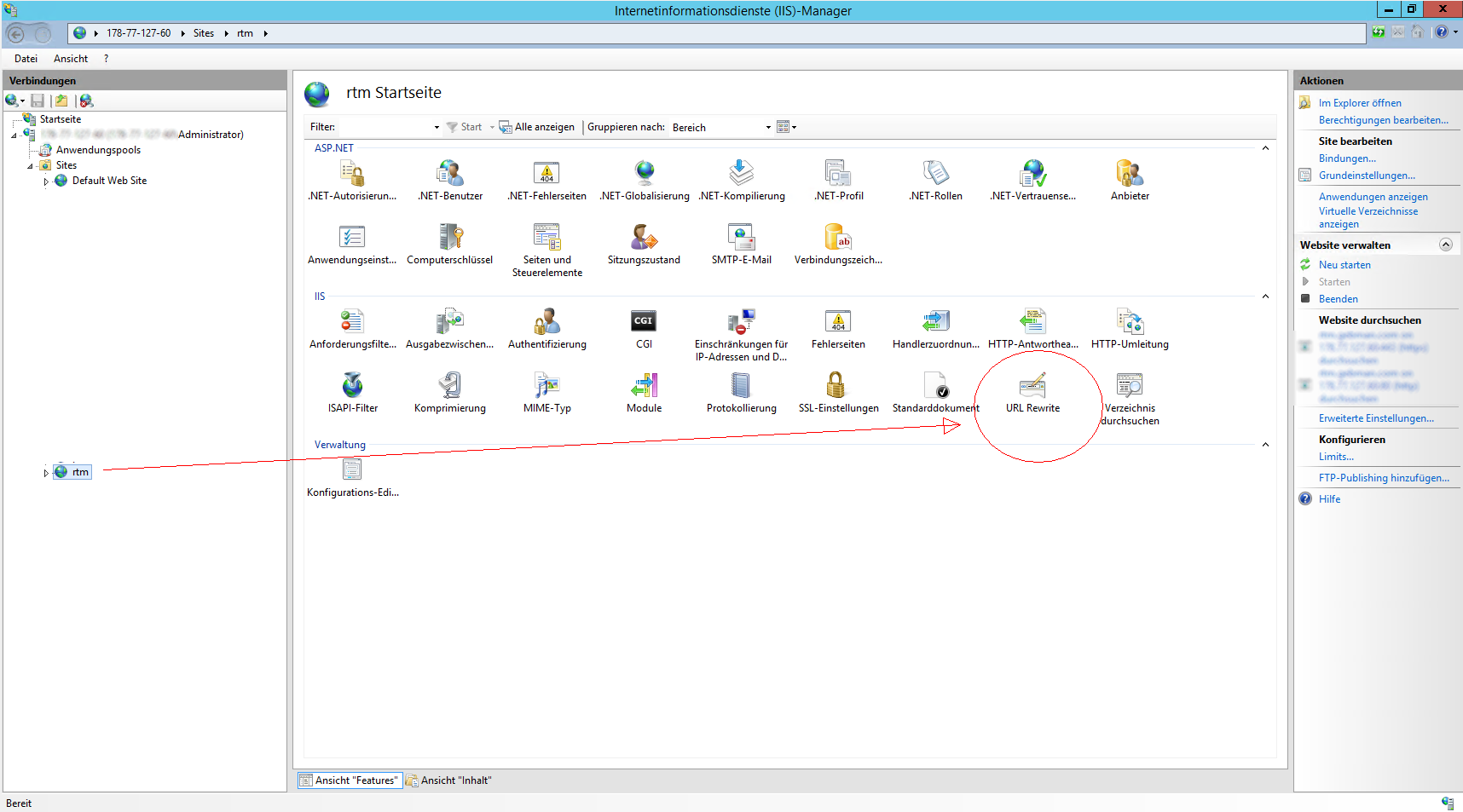Open the Authentifizierung feature
Image resolution: width=1463 pixels, height=812 pixels.
pos(546,324)
